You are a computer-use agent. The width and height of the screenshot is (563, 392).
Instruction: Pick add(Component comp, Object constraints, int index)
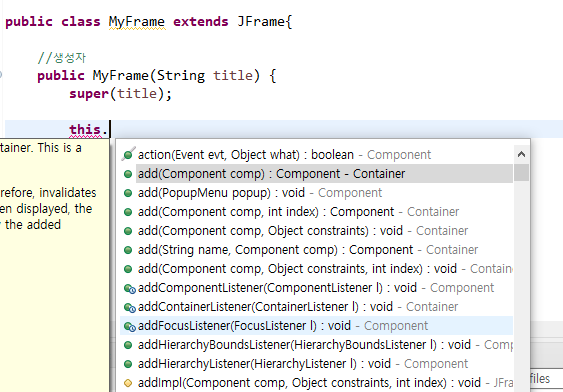(x=316, y=269)
